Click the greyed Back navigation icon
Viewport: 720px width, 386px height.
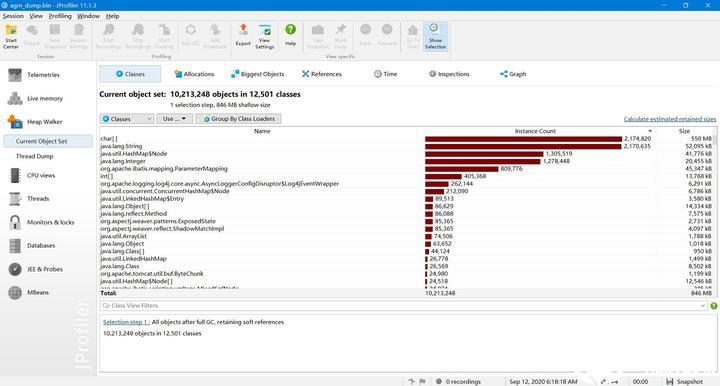[366, 35]
